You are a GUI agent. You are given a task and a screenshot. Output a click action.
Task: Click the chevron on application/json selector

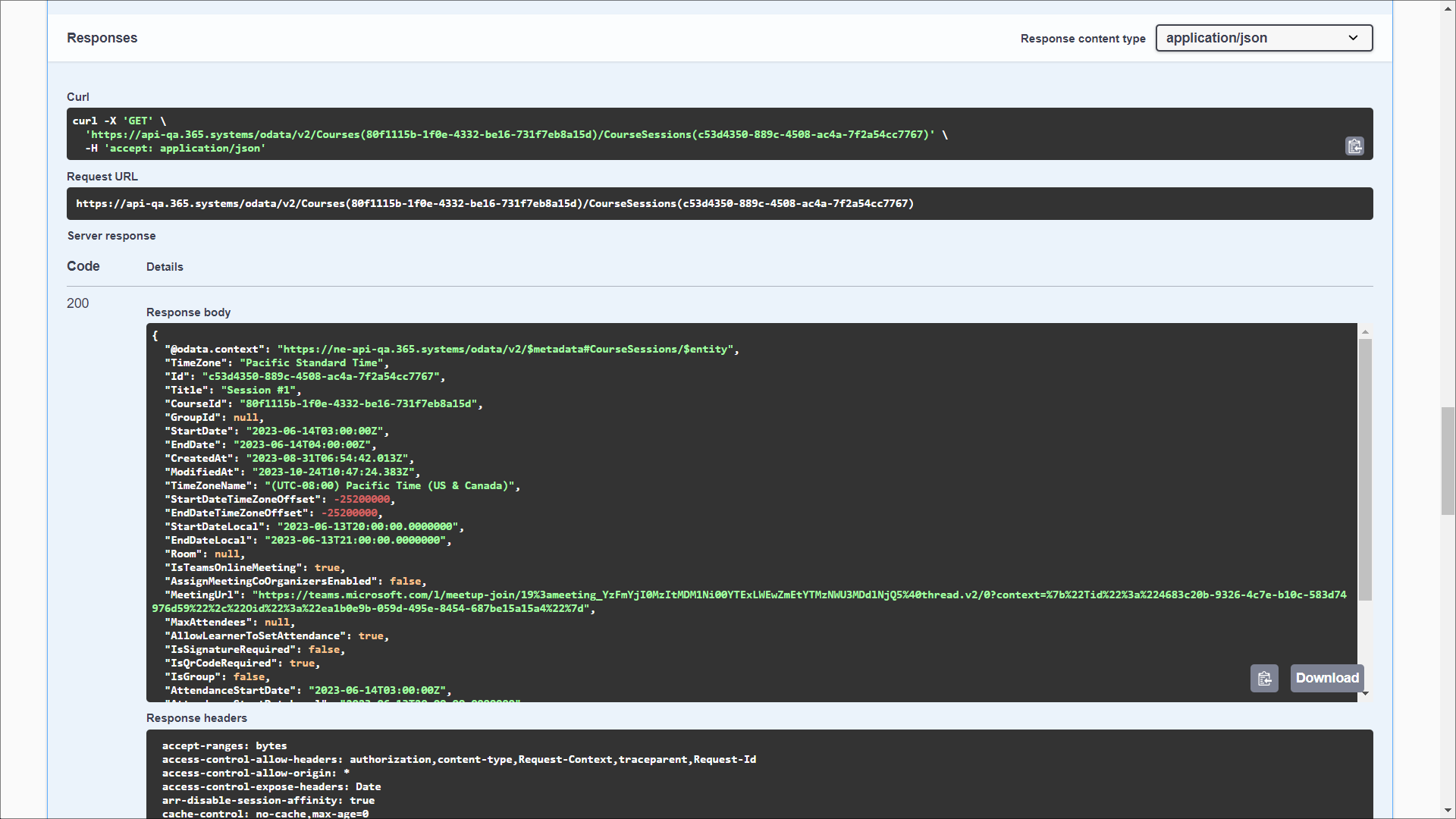(x=1353, y=38)
